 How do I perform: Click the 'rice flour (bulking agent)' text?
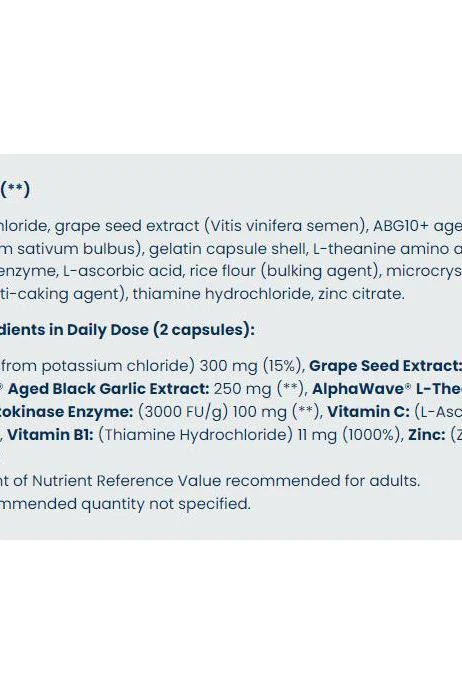pos(285,271)
